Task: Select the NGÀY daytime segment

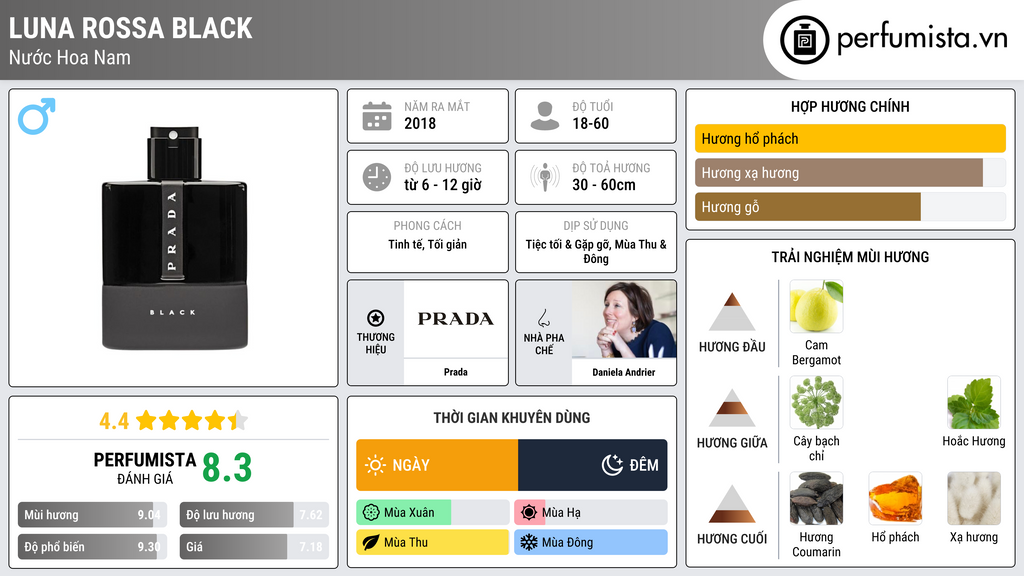Action: click(x=437, y=465)
